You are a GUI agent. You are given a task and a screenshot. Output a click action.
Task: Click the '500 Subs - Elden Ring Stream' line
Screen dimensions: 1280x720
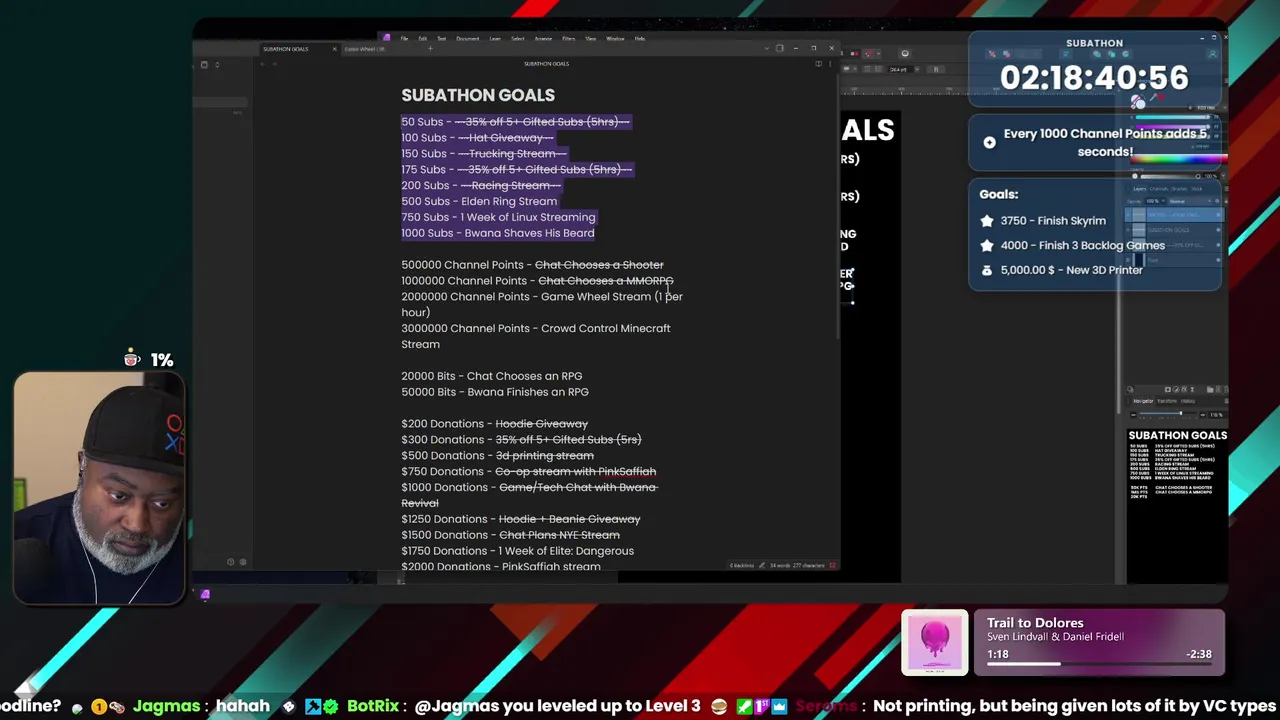pos(479,201)
